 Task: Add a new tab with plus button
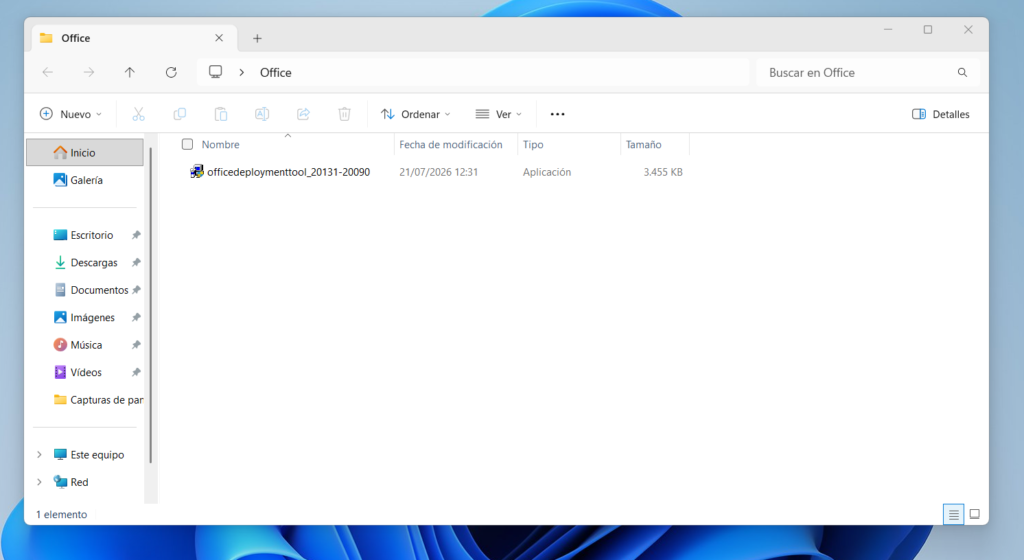click(257, 39)
